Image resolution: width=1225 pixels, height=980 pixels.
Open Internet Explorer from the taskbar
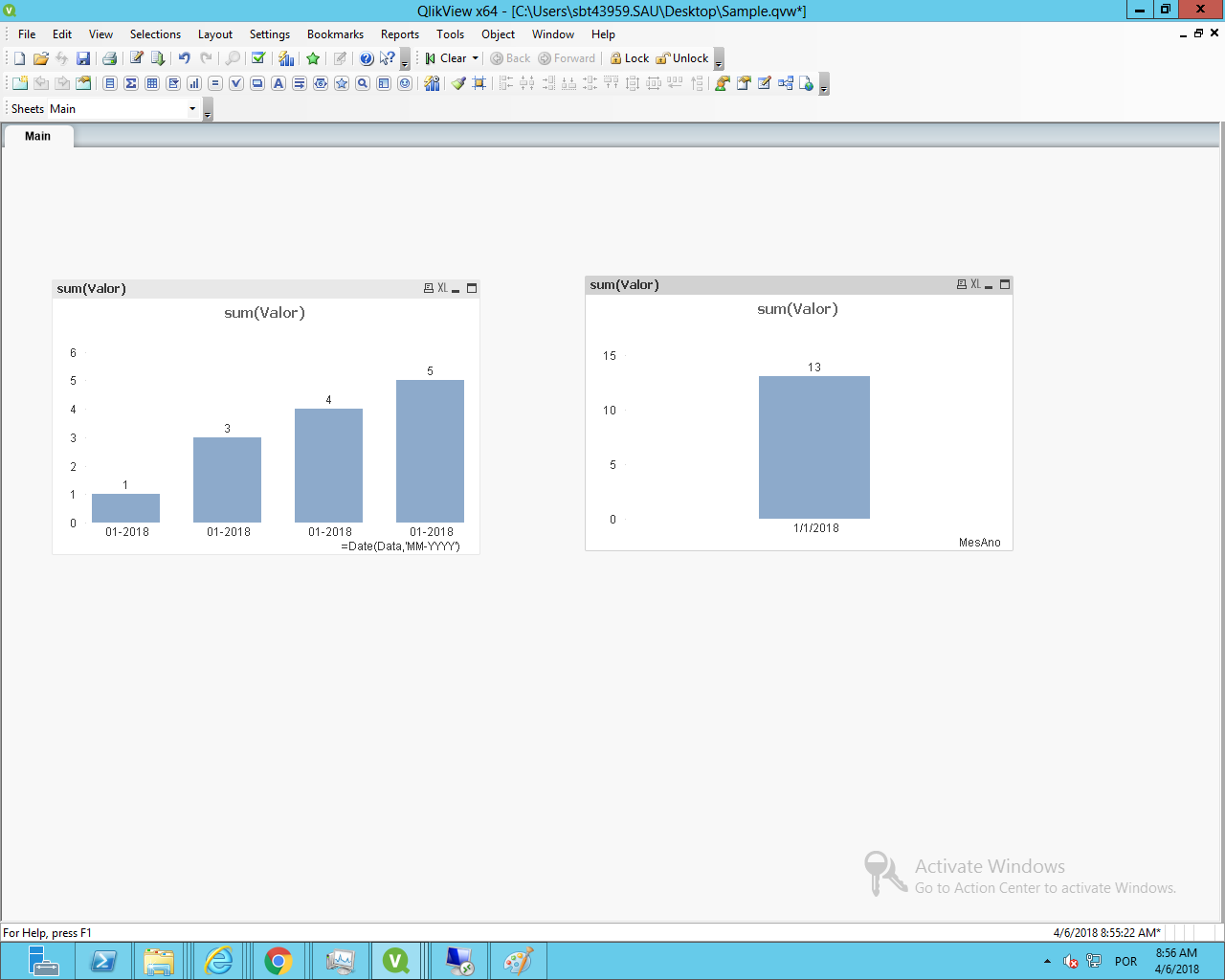click(219, 961)
